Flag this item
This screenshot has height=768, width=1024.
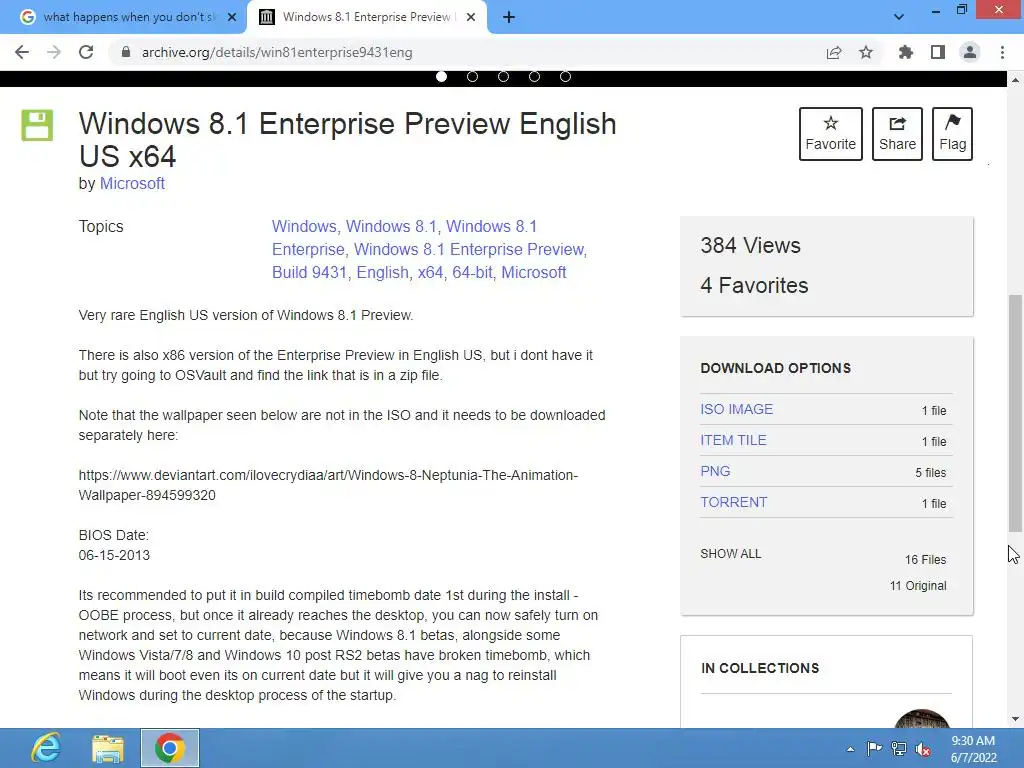coord(952,134)
